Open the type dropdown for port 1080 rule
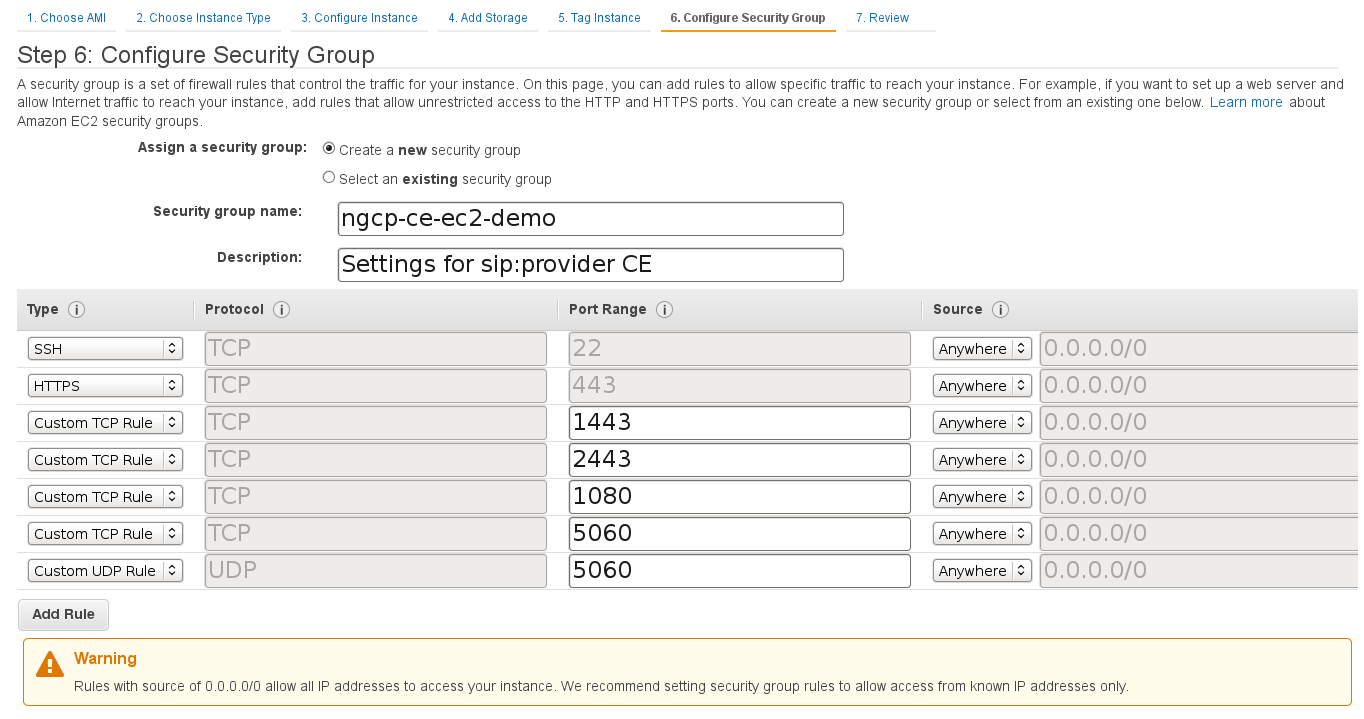 point(105,497)
